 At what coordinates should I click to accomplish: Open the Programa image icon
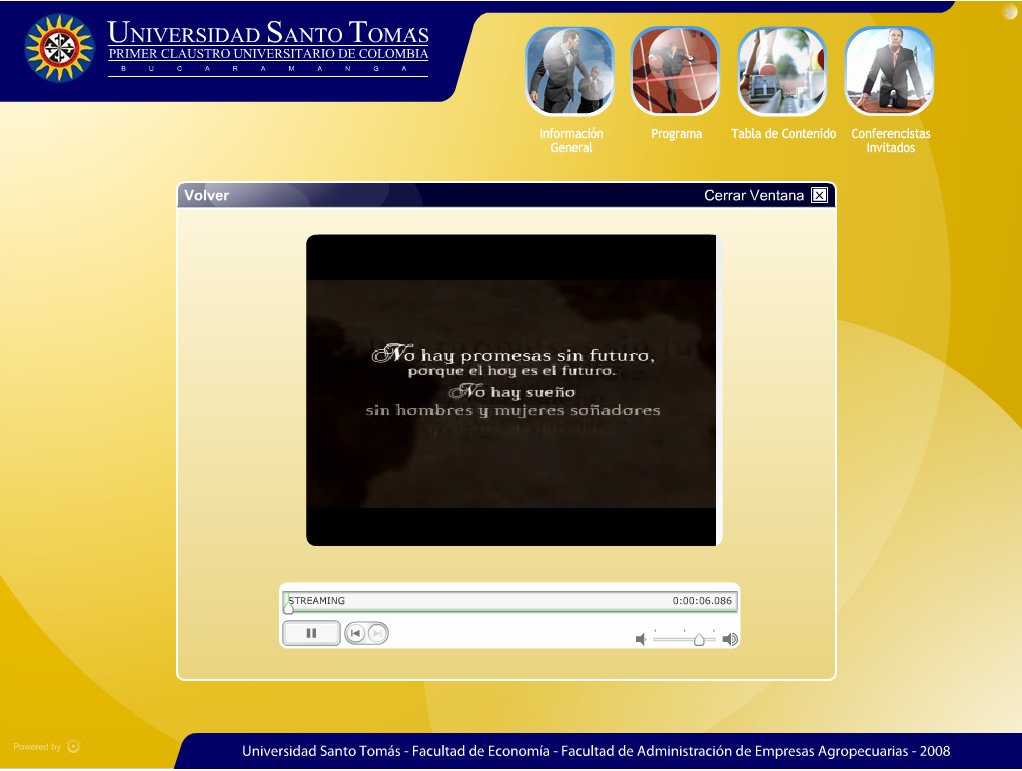coord(676,72)
